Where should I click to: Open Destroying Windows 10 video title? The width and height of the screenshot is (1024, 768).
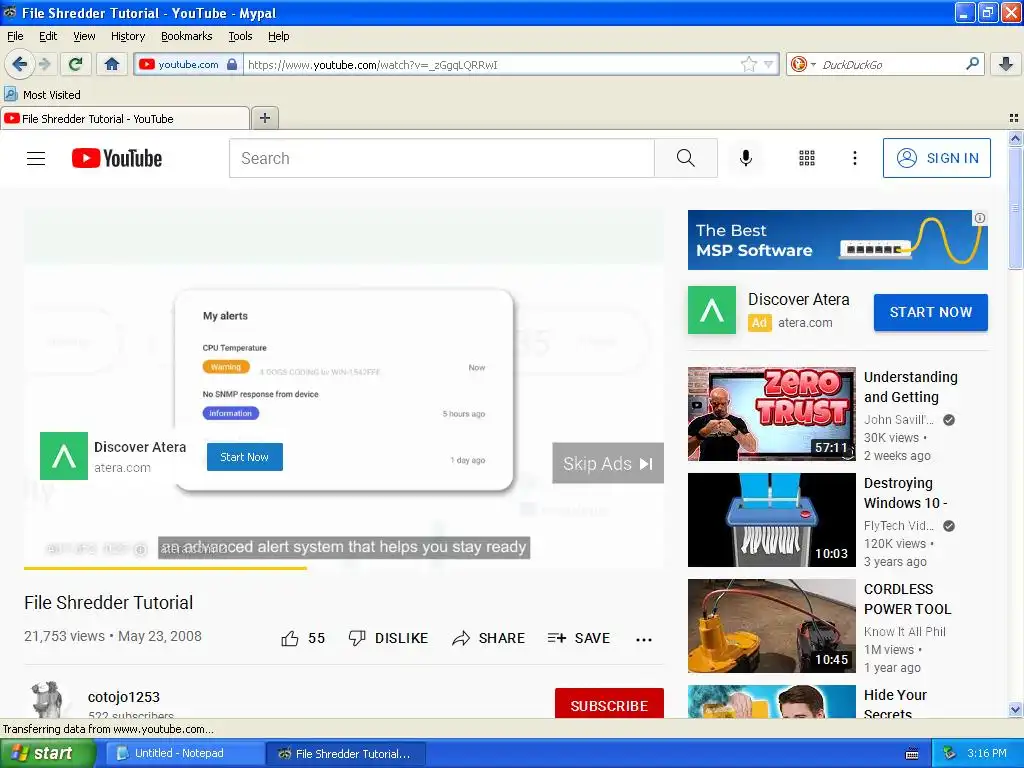905,492
